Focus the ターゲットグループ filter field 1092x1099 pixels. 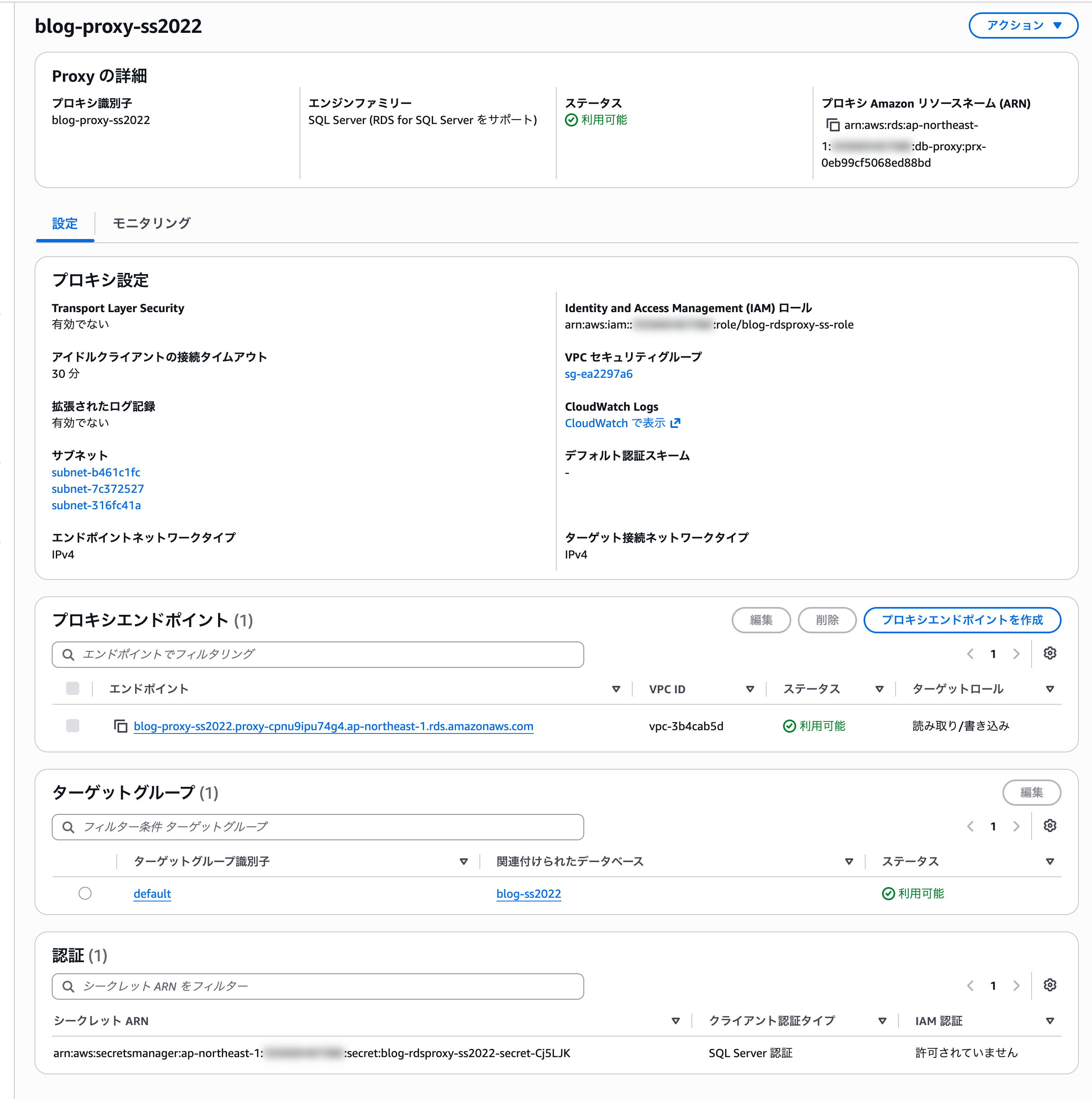tap(318, 827)
